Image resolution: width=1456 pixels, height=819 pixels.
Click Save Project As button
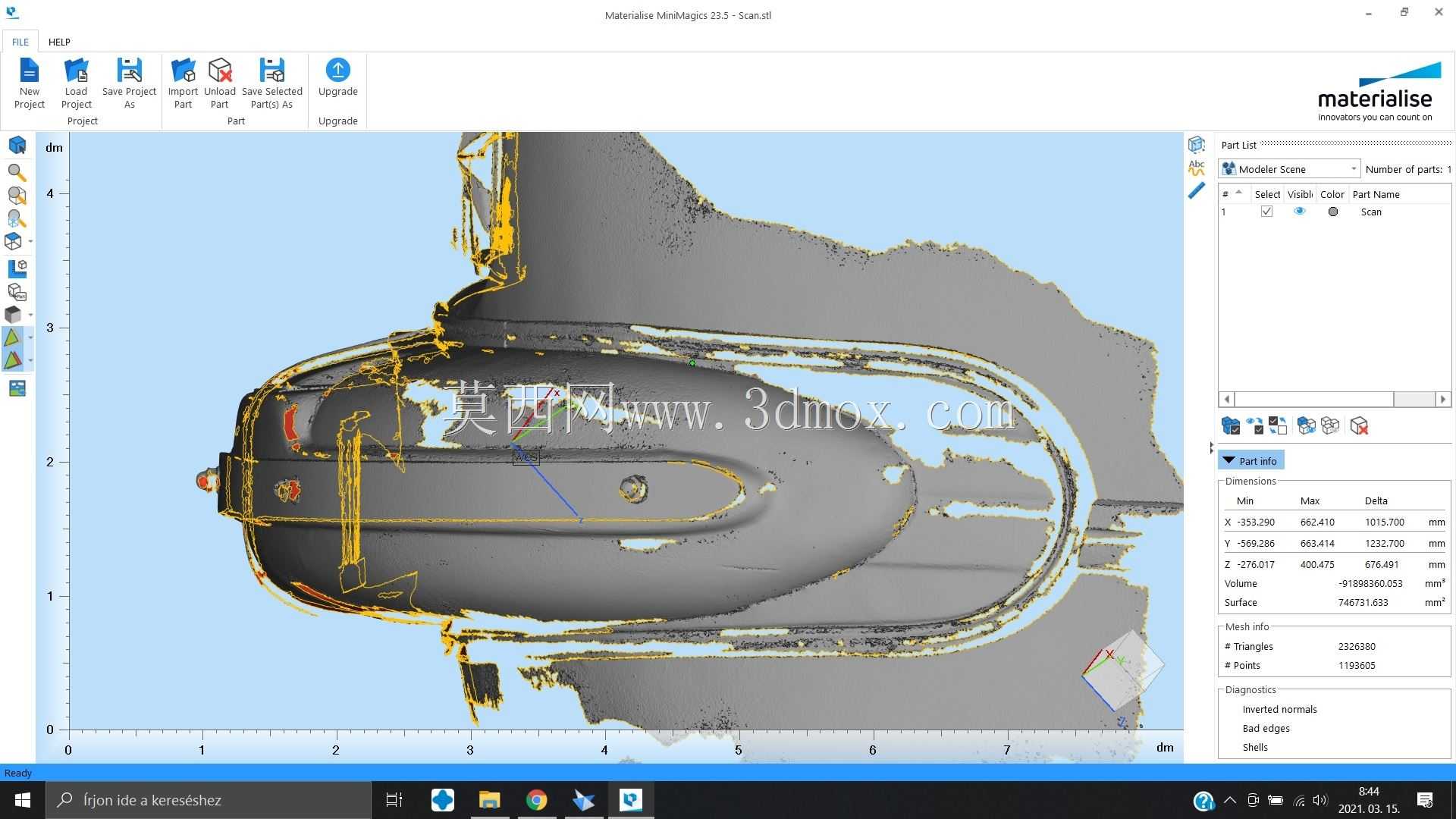129,83
